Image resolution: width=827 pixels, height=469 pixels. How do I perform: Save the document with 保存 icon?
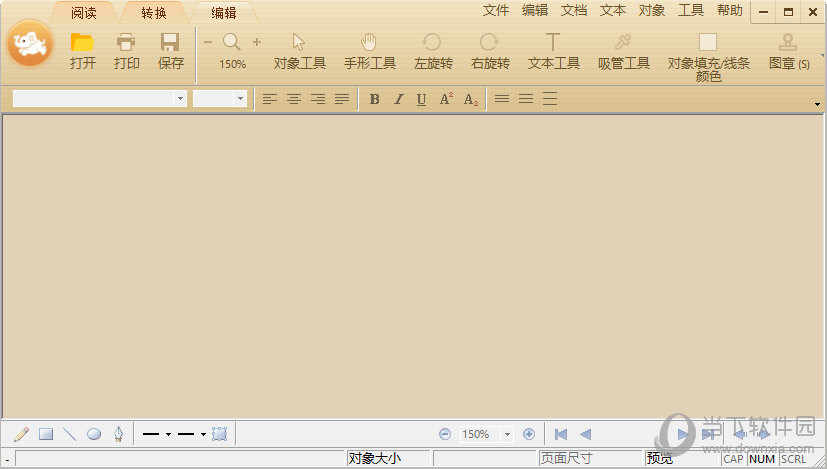[170, 51]
